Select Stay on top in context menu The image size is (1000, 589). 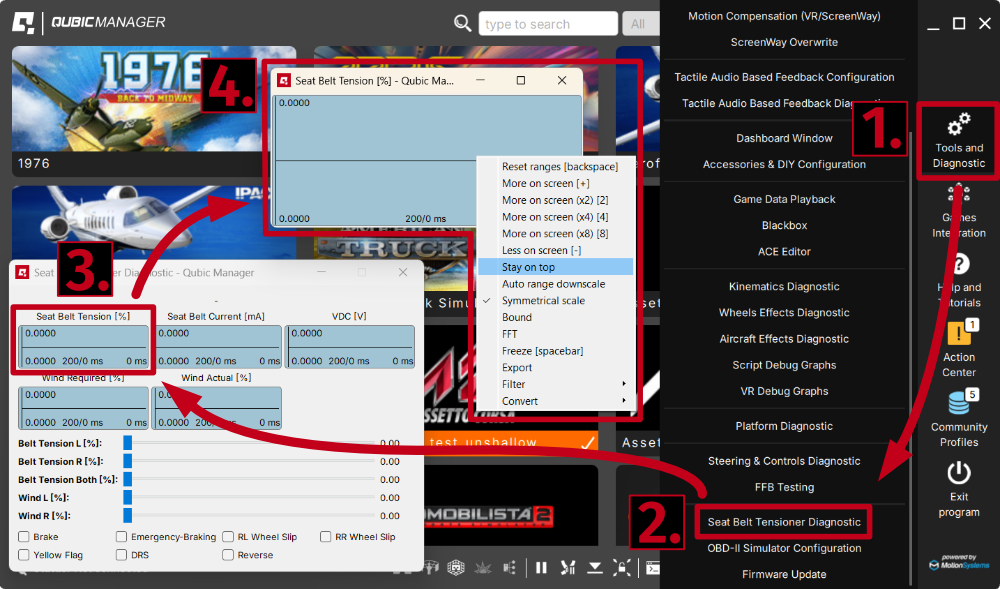555,267
